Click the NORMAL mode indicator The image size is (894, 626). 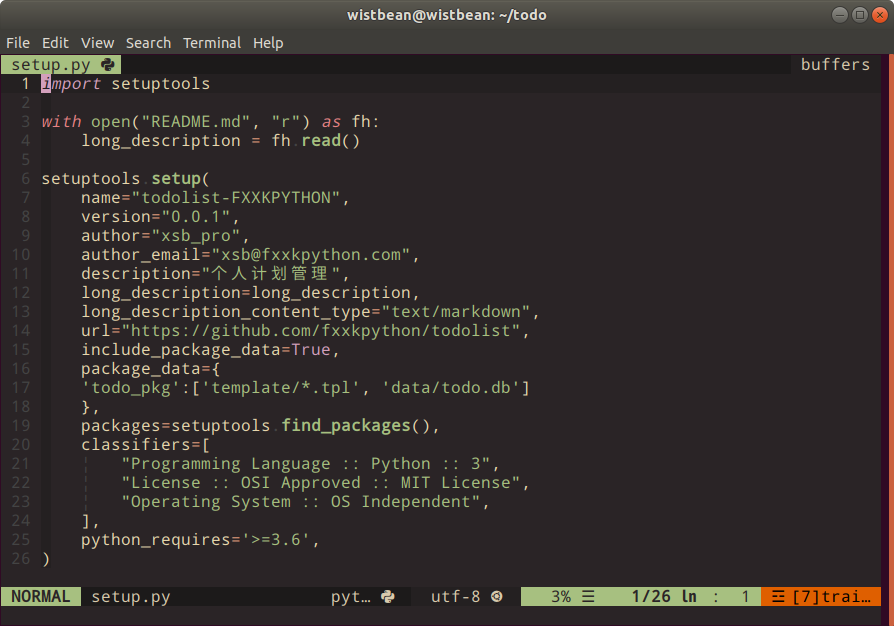(40, 596)
